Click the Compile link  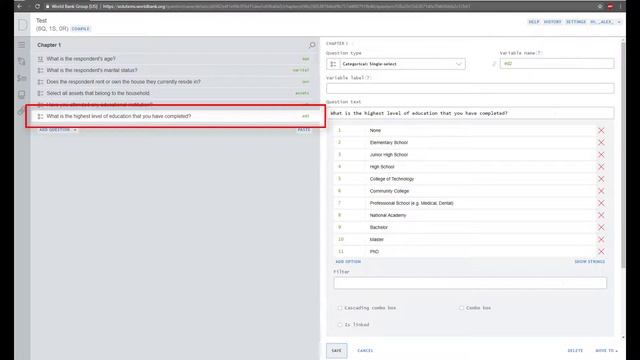(80, 29)
